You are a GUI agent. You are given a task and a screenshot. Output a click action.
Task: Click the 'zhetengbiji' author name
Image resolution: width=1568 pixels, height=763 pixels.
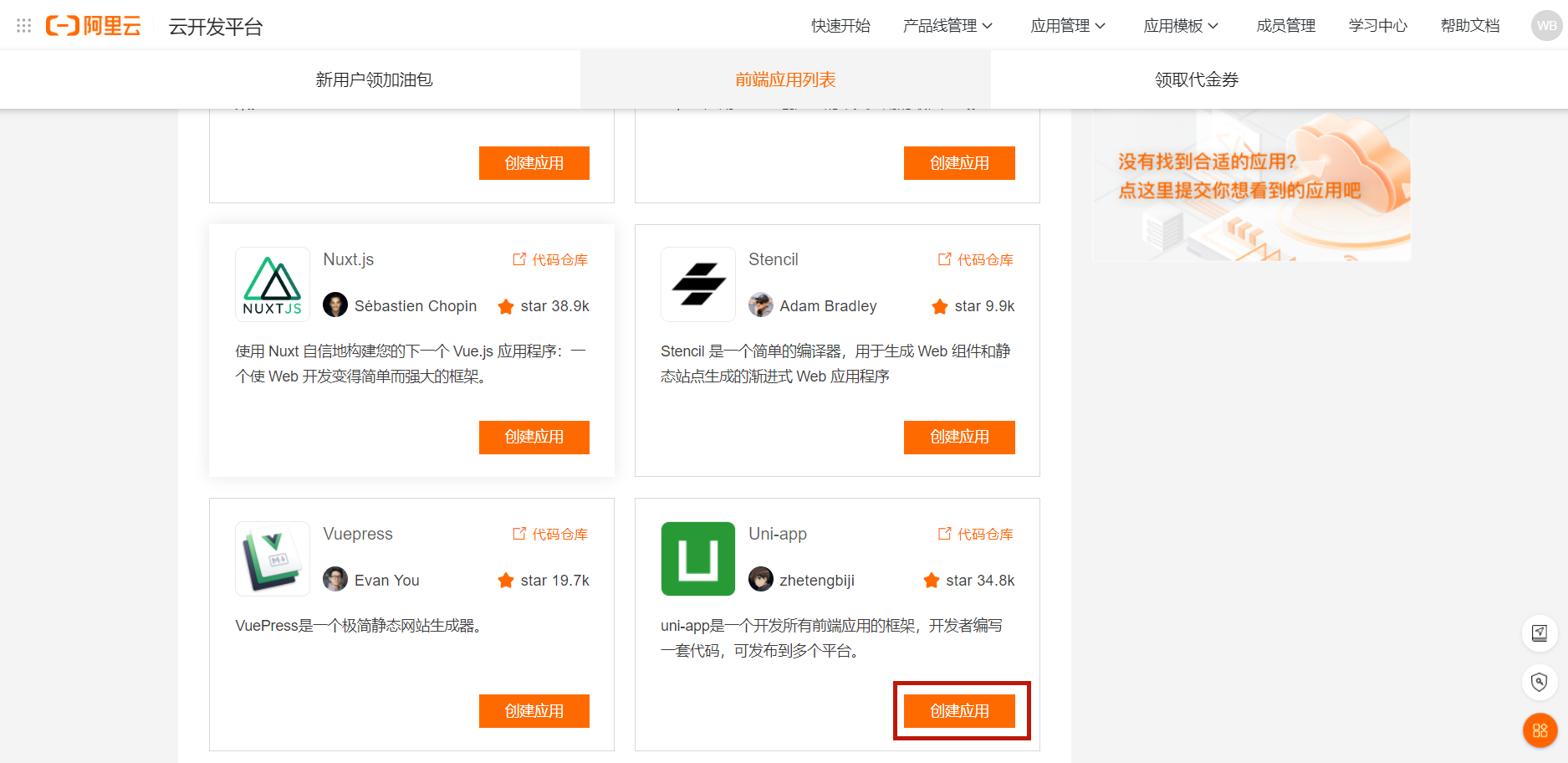817,581
